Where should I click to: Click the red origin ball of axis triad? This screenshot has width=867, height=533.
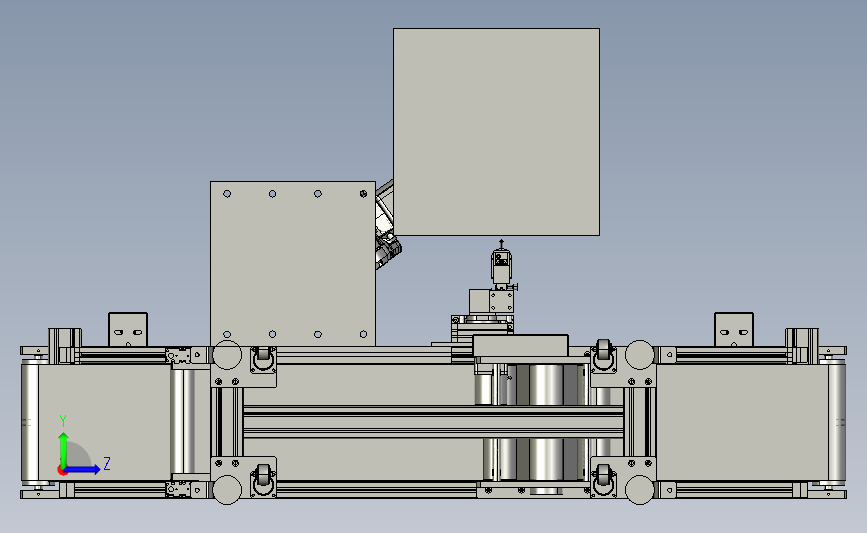tap(62, 471)
